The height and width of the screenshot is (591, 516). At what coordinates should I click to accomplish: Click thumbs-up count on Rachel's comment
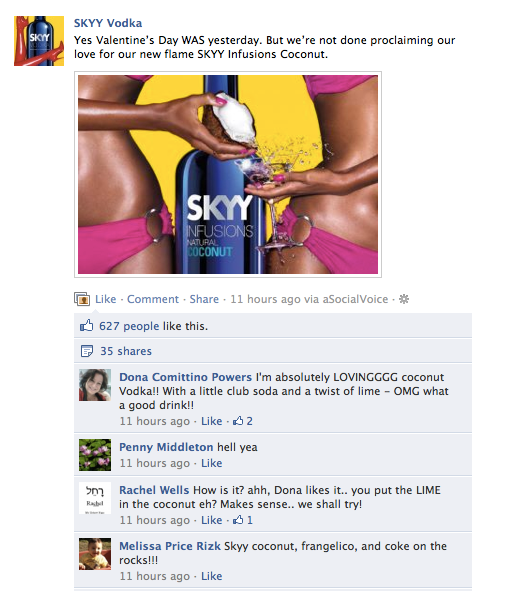click(x=243, y=520)
